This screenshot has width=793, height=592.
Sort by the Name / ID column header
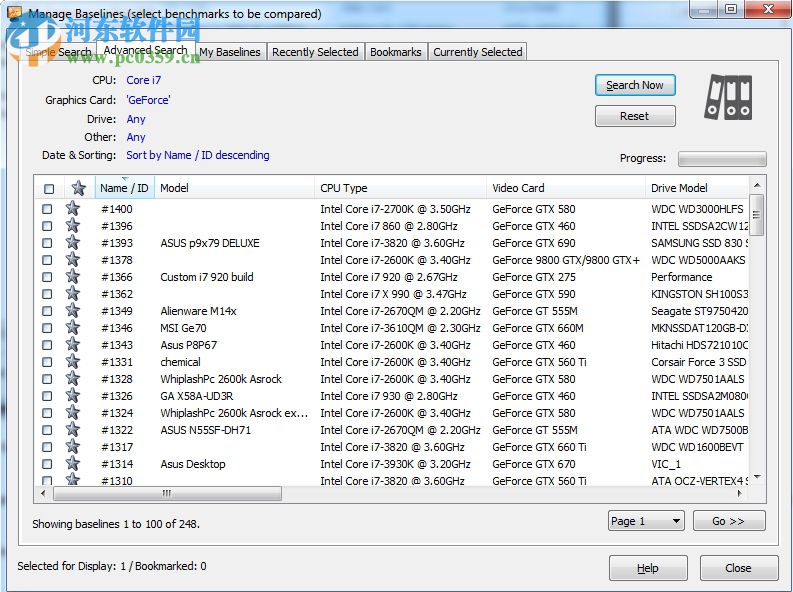pyautogui.click(x=124, y=188)
